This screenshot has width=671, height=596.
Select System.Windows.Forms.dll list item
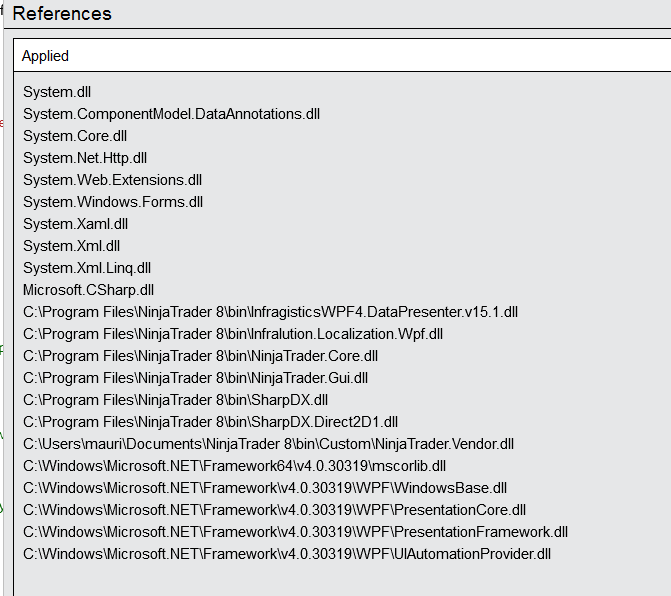pyautogui.click(x=113, y=202)
